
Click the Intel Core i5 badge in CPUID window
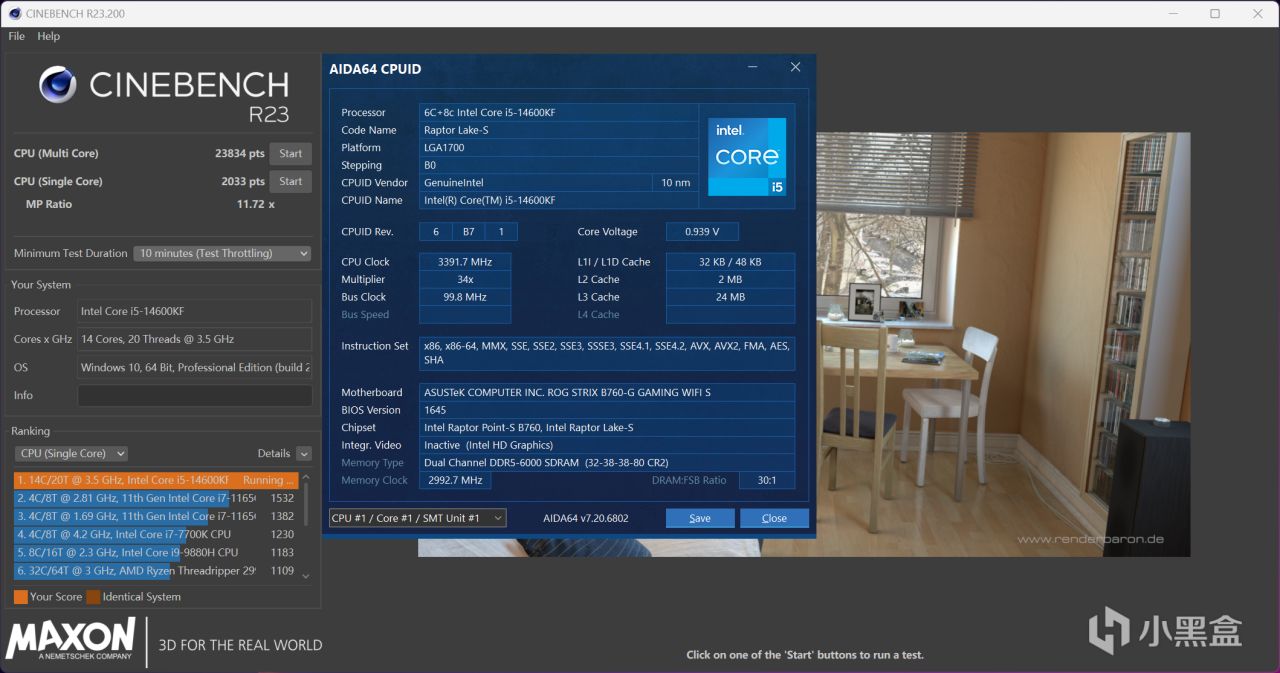pyautogui.click(x=746, y=156)
